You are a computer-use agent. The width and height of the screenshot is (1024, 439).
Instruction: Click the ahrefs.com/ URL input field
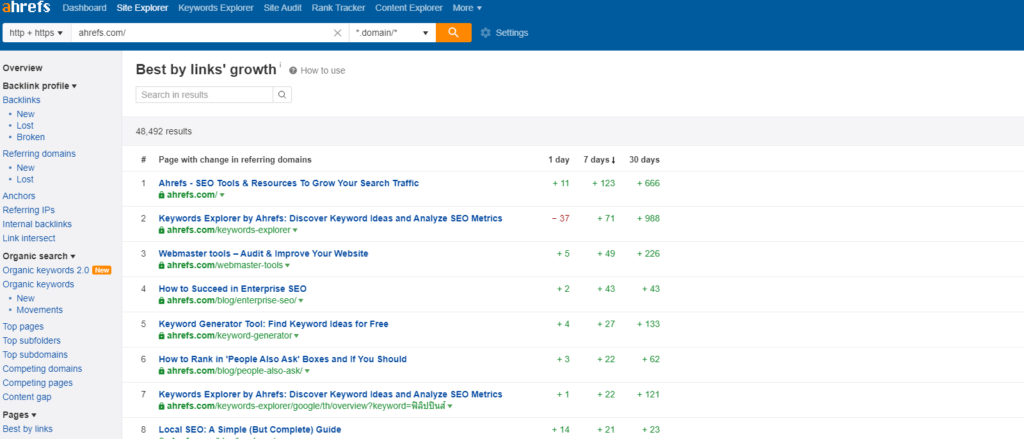pyautogui.click(x=201, y=33)
